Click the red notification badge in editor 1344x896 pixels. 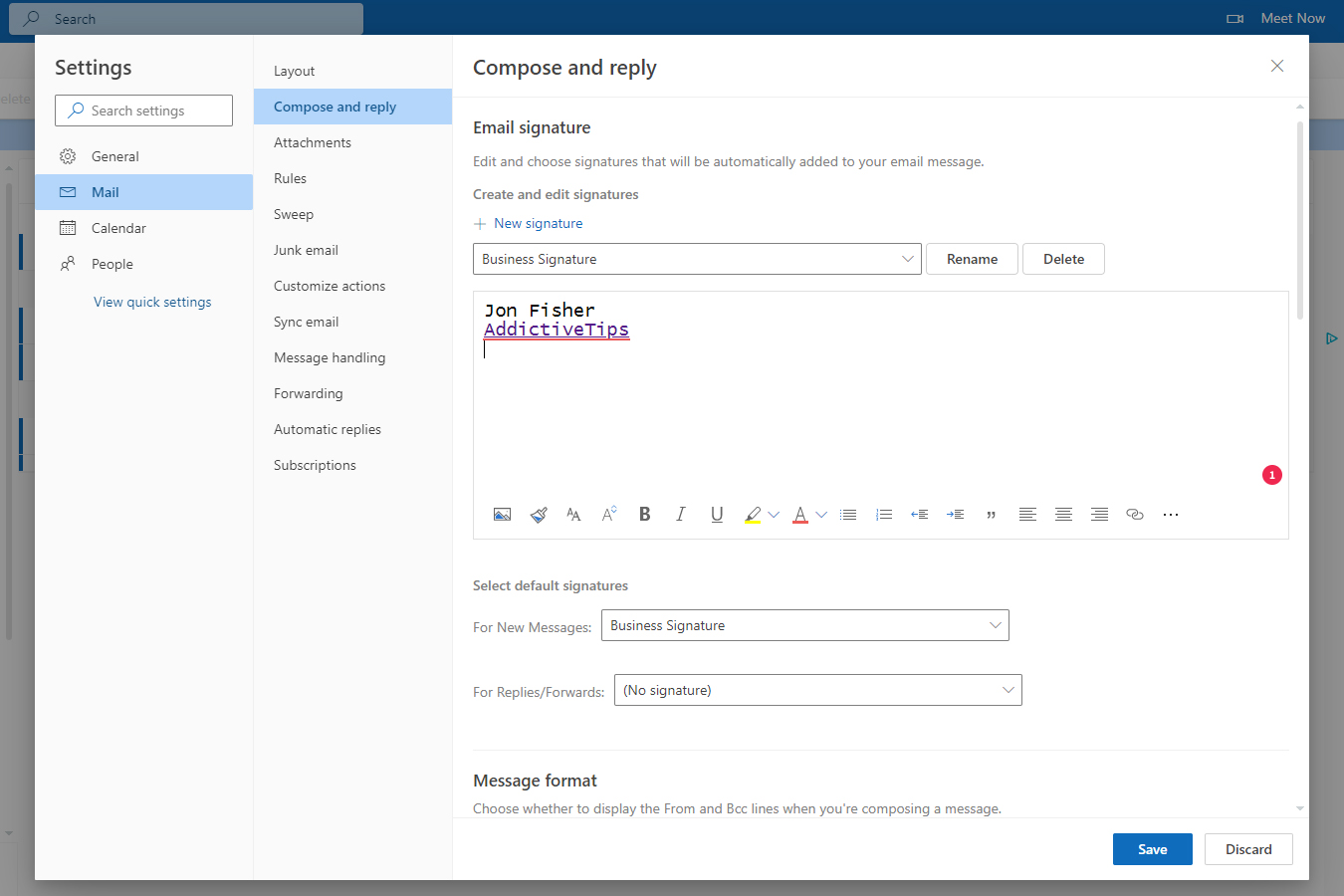point(1272,475)
